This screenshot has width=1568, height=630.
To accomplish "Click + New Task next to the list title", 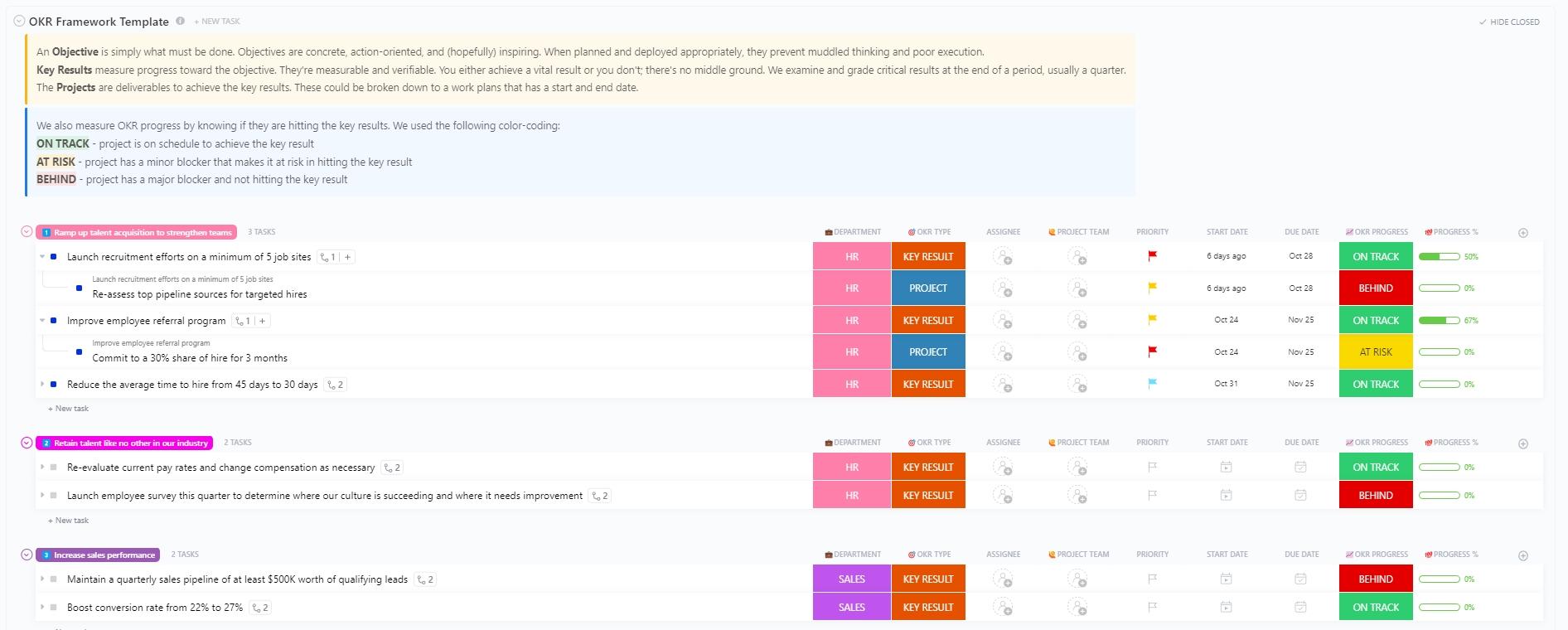I will point(217,22).
